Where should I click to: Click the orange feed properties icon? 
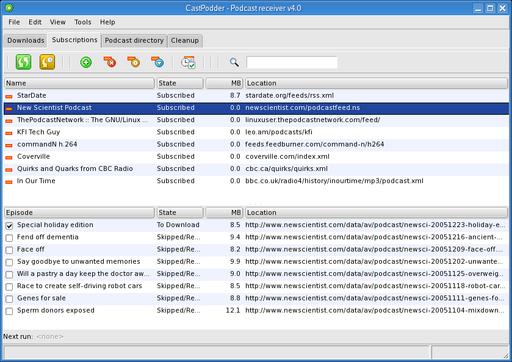point(134,62)
